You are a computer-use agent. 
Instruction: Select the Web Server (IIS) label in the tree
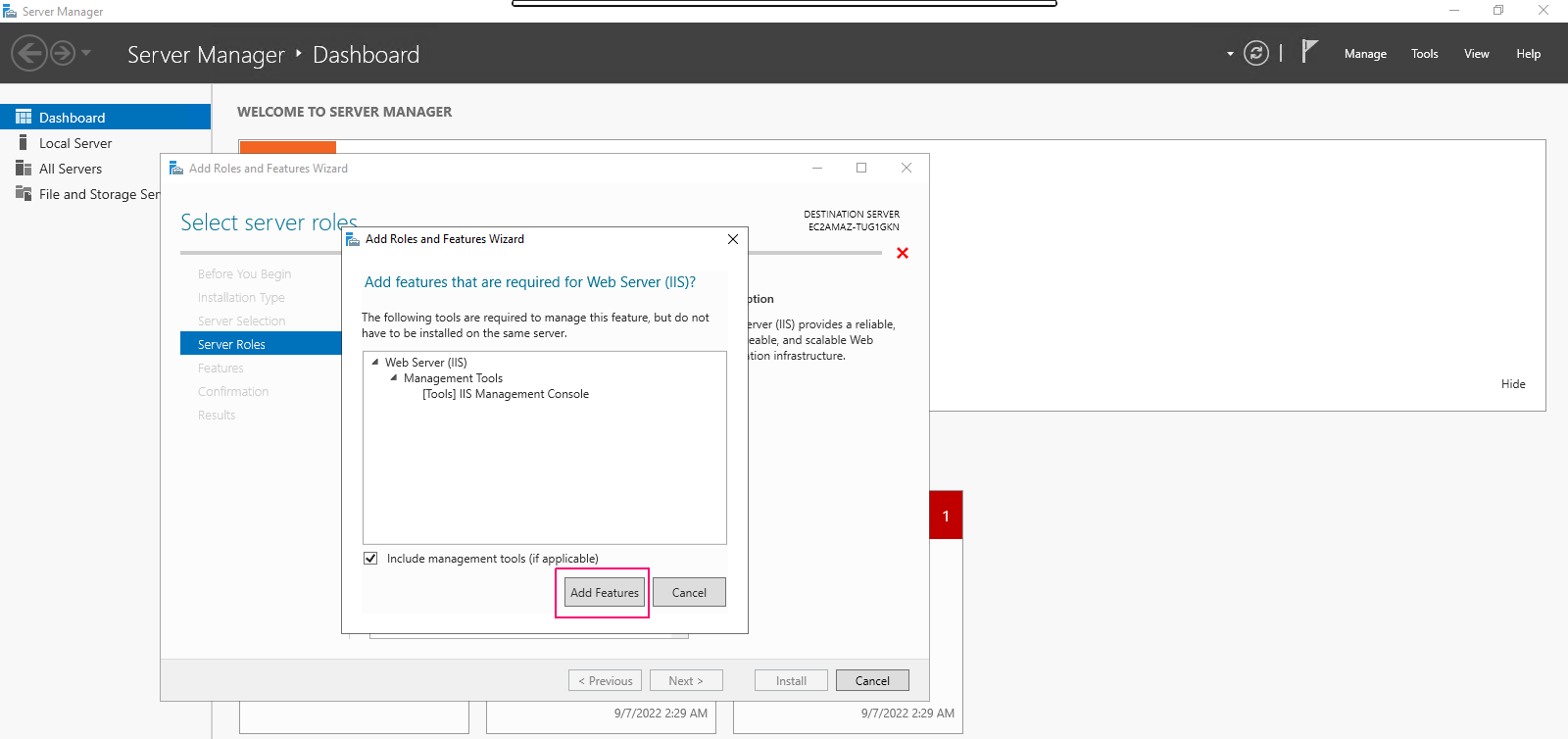point(426,363)
